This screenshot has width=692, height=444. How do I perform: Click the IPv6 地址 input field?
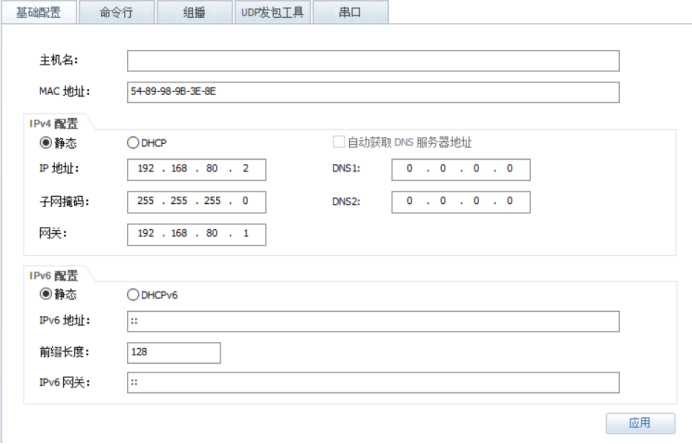(x=373, y=321)
